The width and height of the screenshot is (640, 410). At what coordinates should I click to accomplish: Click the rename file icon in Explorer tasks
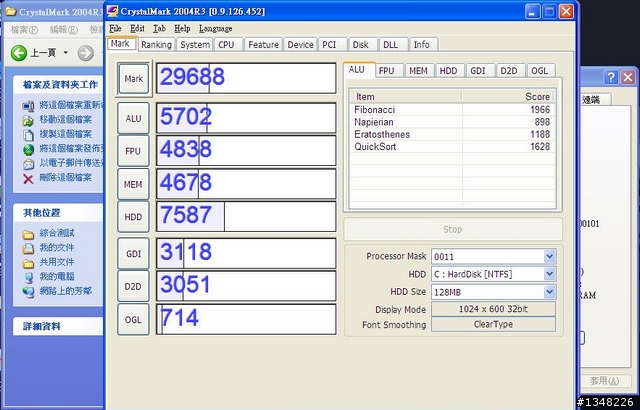tap(28, 106)
